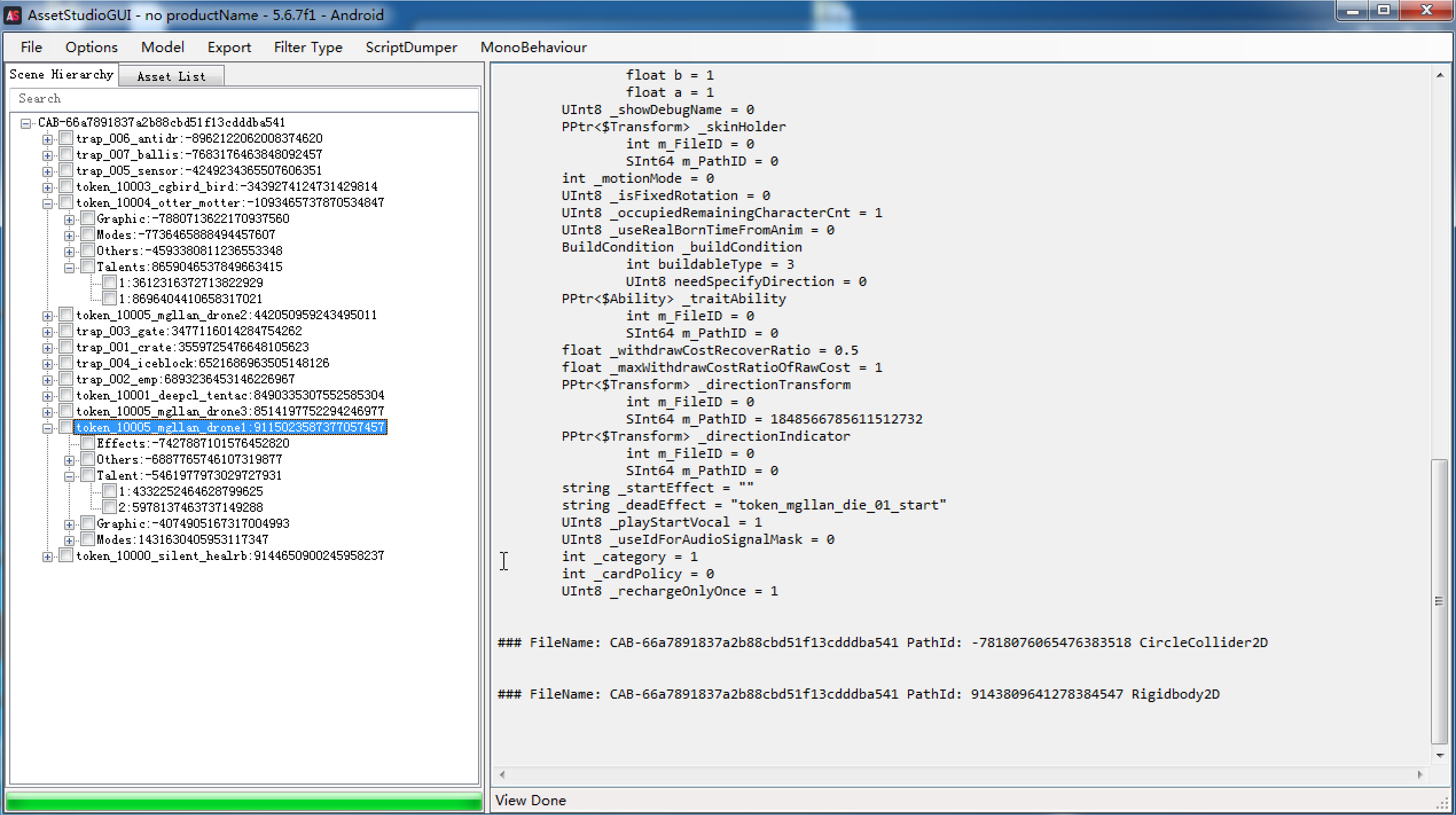Click the scroll down arrow in text panel
Image resolution: width=1456 pixels, height=815 pixels.
pos(1439,756)
